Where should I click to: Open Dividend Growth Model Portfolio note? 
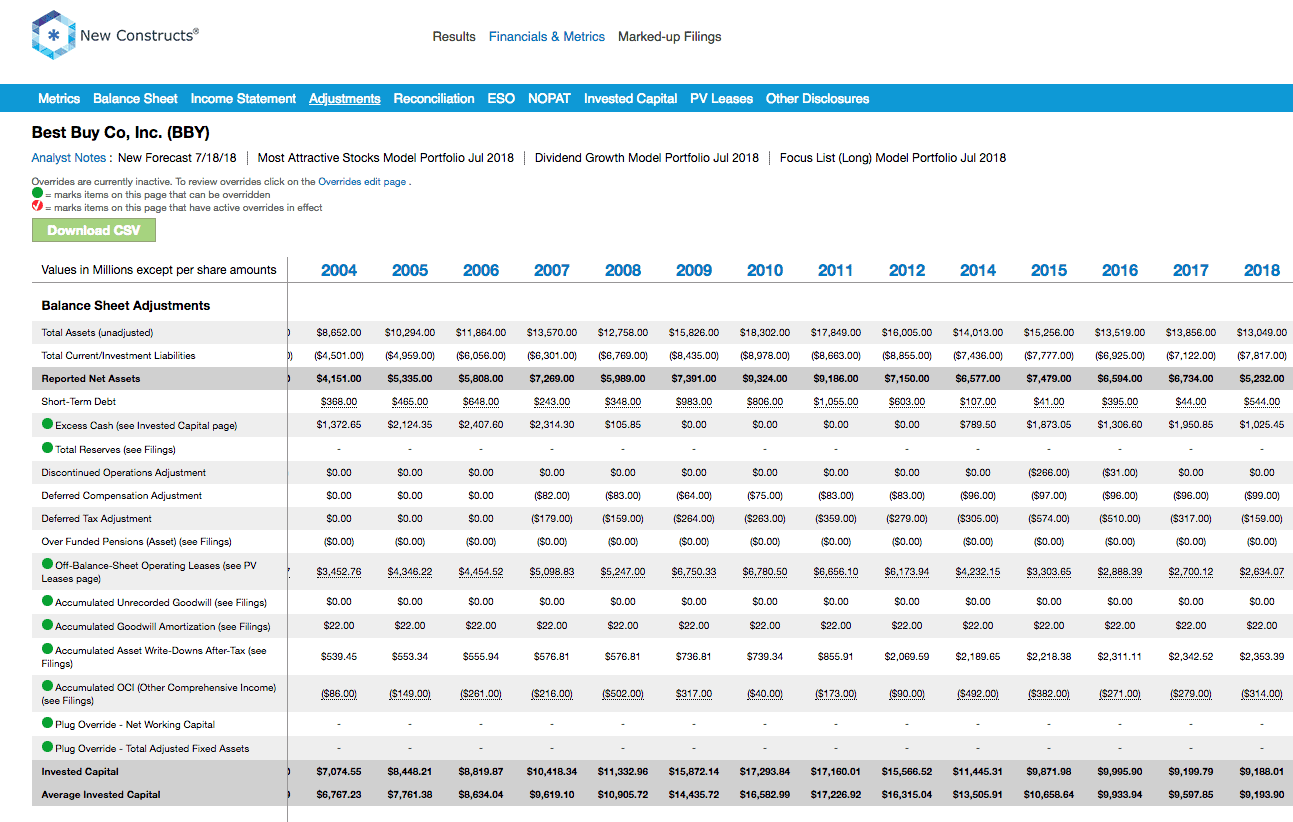coord(647,158)
